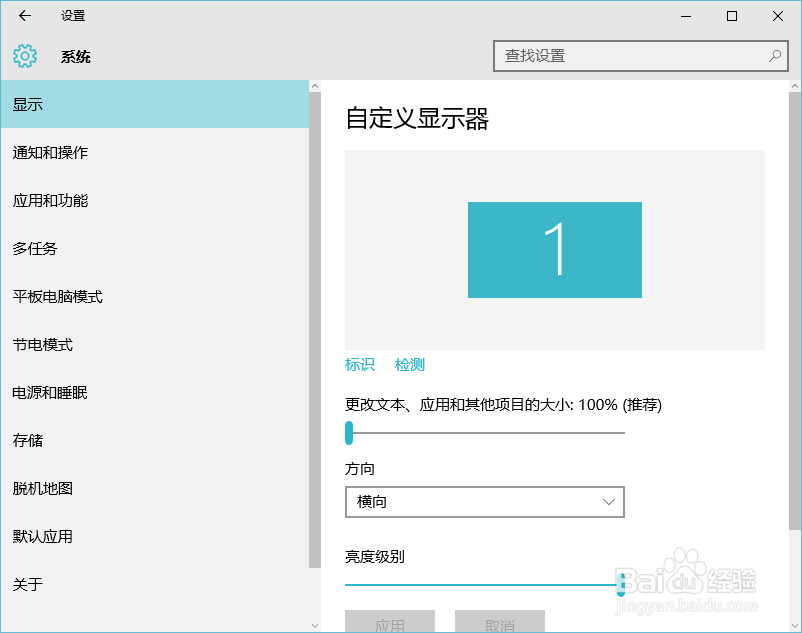Image resolution: width=802 pixels, height=633 pixels.
Task: Open the 方向 orientation dropdown
Action: coord(484,501)
